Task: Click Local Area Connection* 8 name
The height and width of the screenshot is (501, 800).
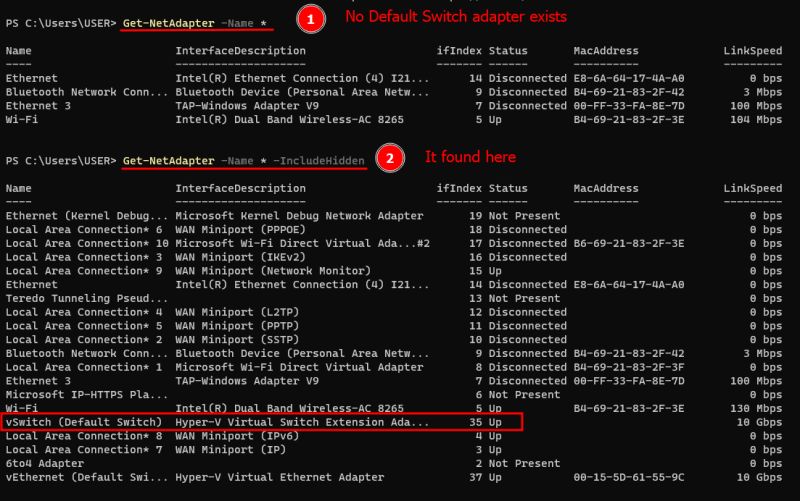Action: coord(84,436)
